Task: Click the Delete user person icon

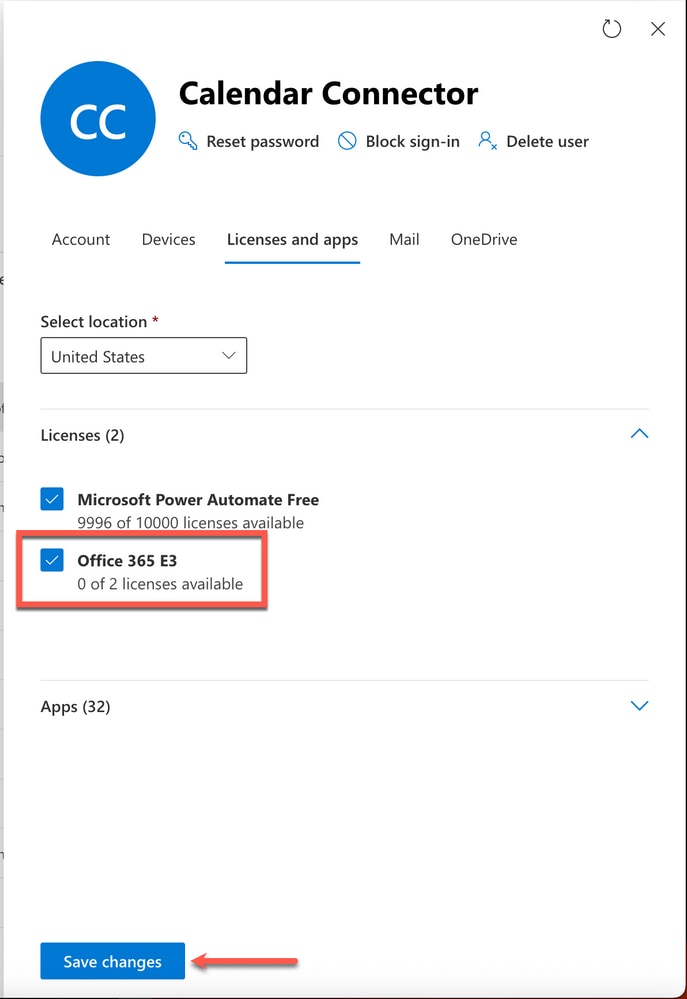Action: pyautogui.click(x=488, y=141)
